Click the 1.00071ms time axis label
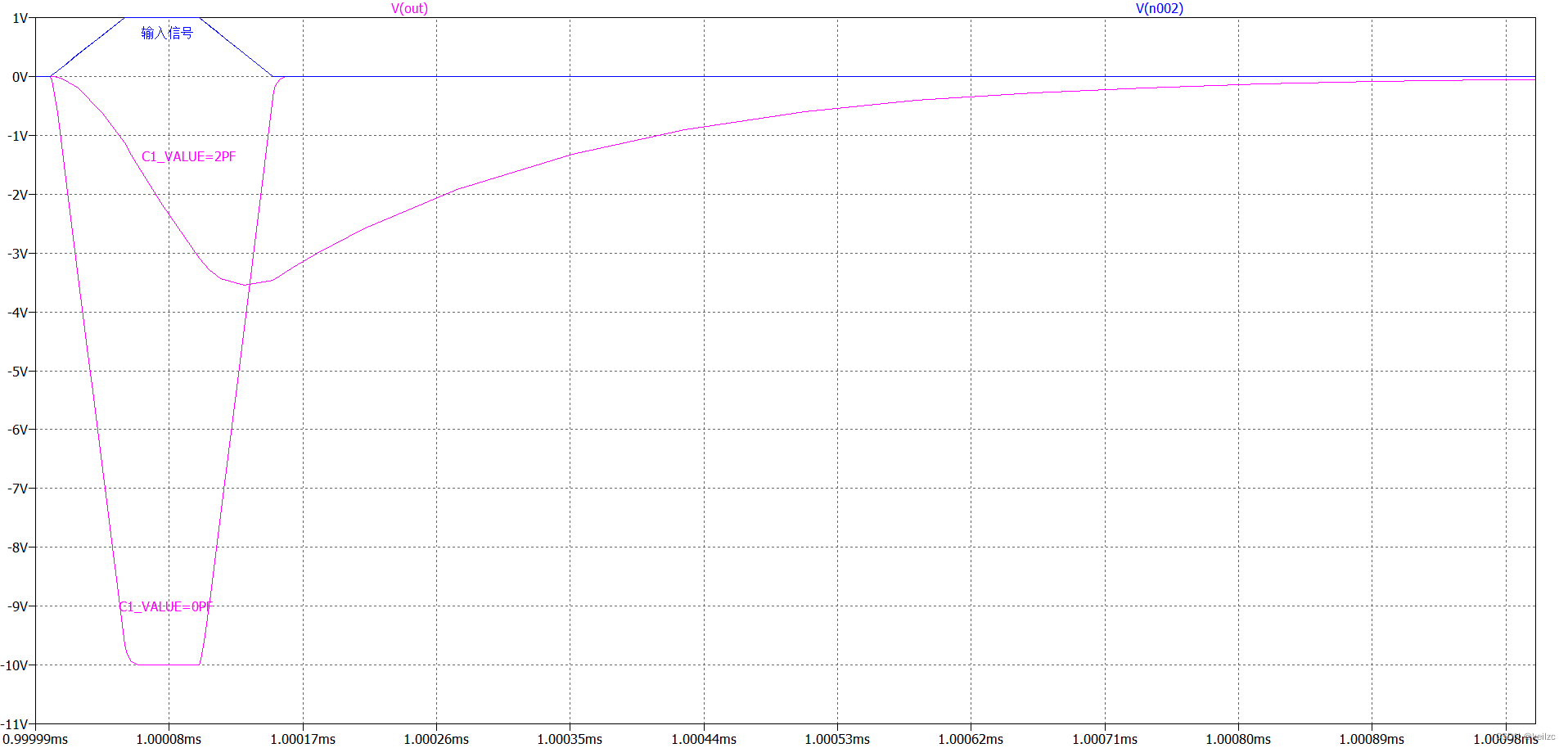The width and height of the screenshot is (1568, 748). click(1105, 739)
